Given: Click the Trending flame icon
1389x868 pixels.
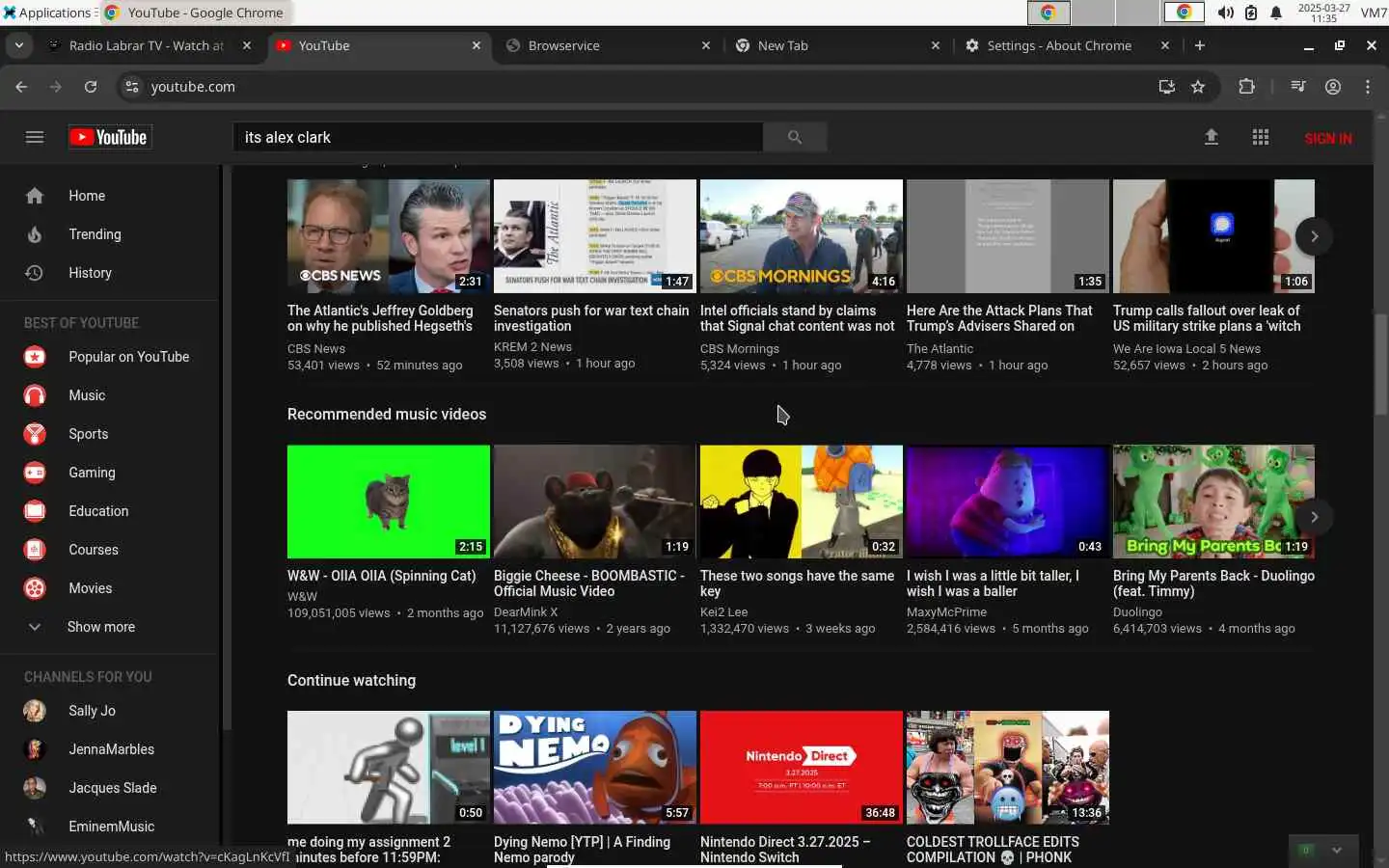Looking at the screenshot, I should 35,234.
